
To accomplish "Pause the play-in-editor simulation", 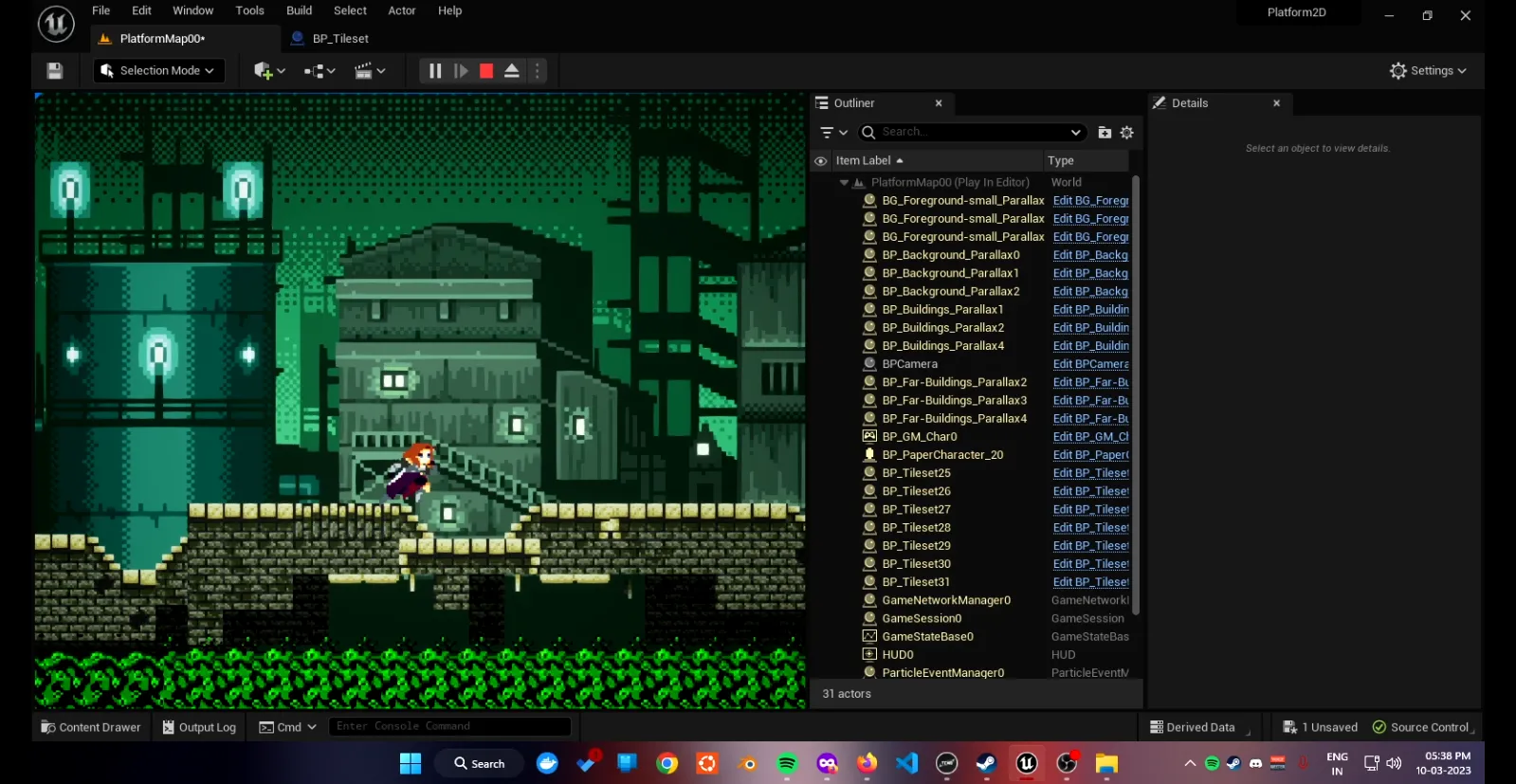I will [x=435, y=71].
